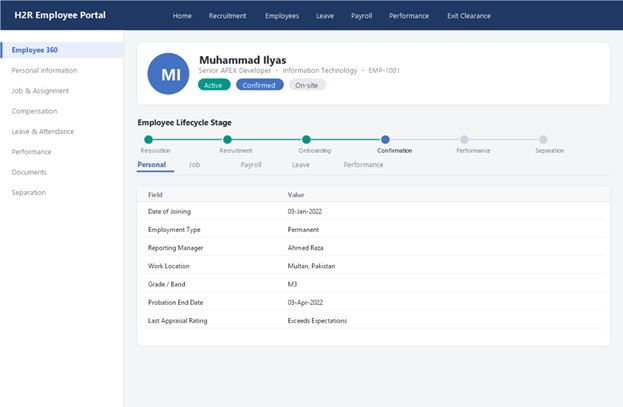Image resolution: width=623 pixels, height=407 pixels.
Task: Click the M3 grade value
Action: (292, 284)
